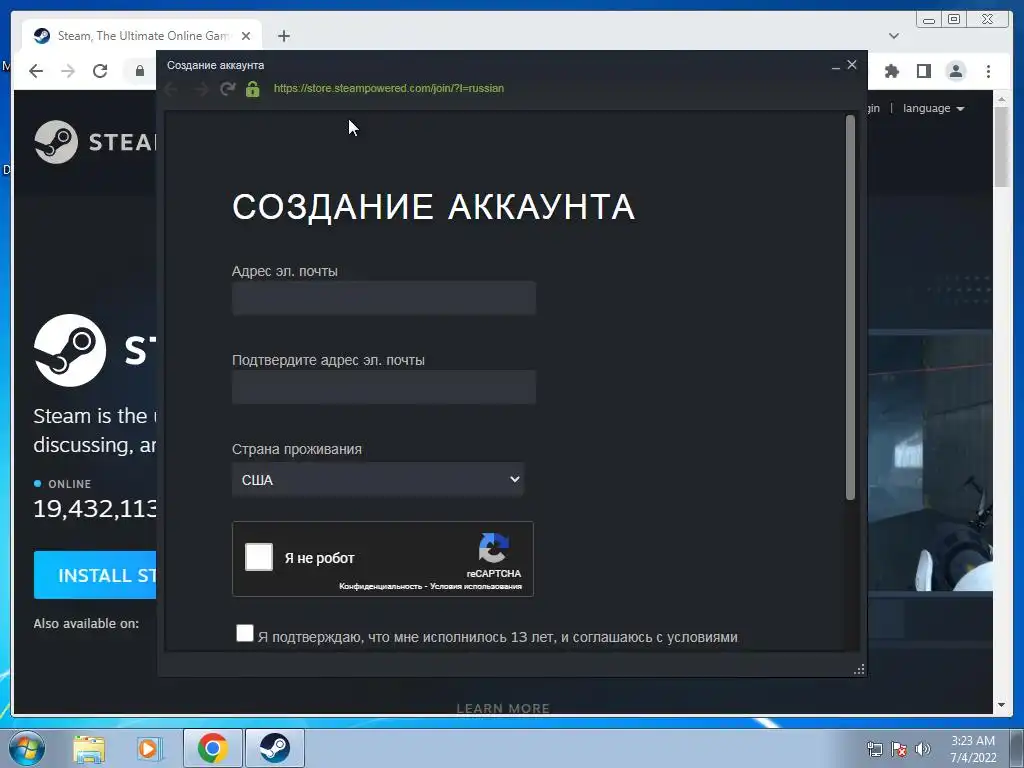Reload the Steam account creation page
Screen dimensions: 1024x768
[227, 89]
